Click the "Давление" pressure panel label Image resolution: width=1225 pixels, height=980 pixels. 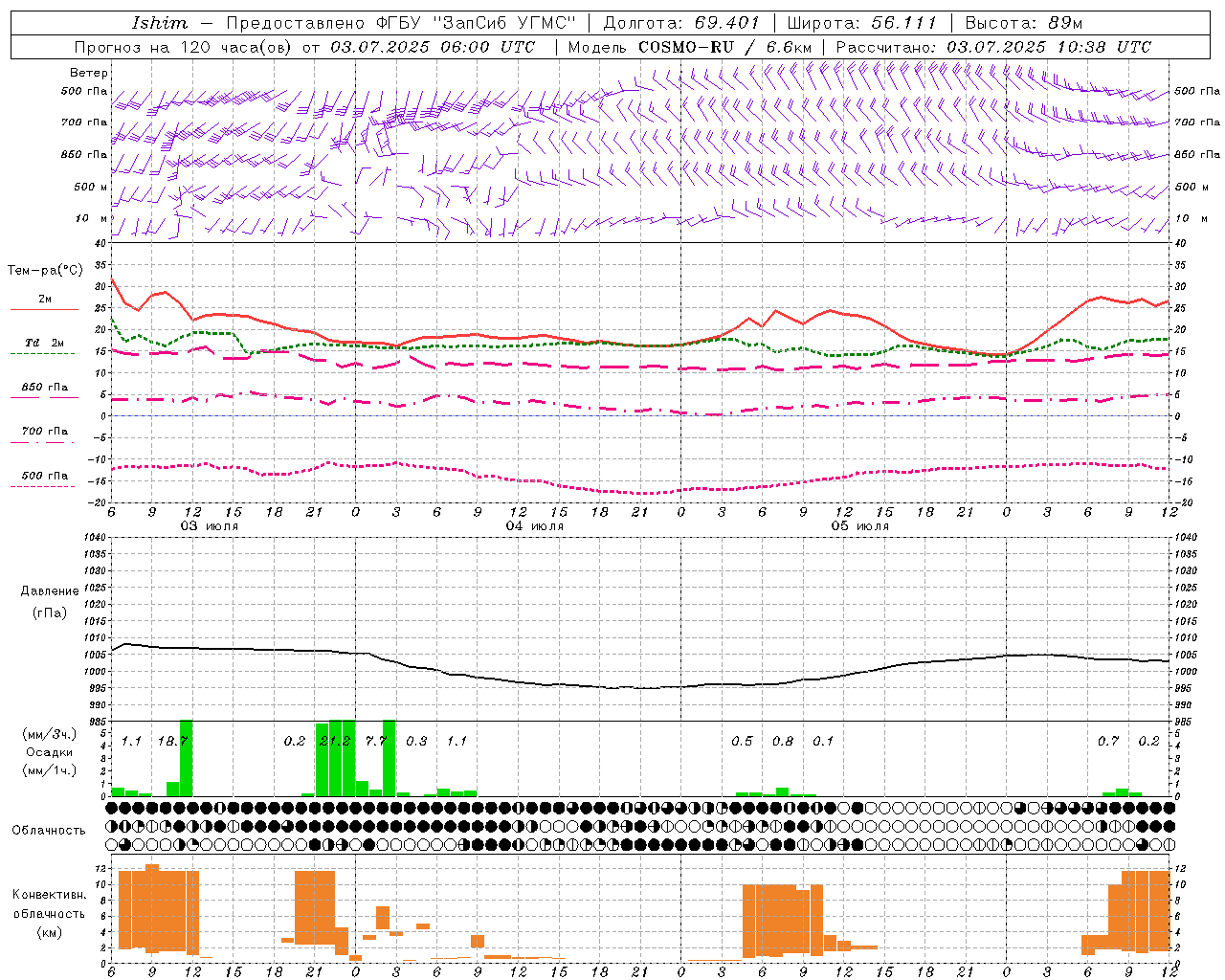coord(50,591)
